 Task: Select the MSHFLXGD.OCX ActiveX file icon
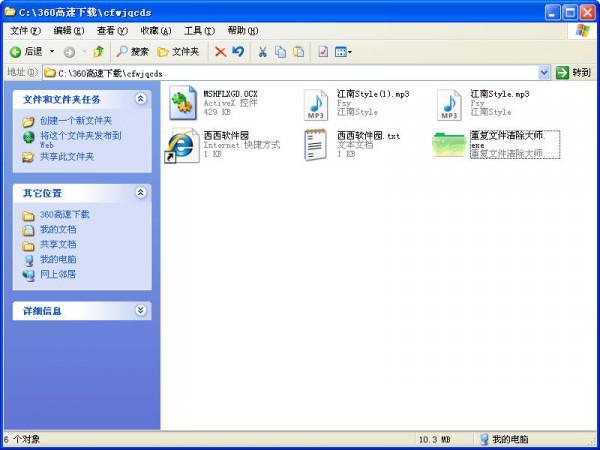click(x=183, y=103)
